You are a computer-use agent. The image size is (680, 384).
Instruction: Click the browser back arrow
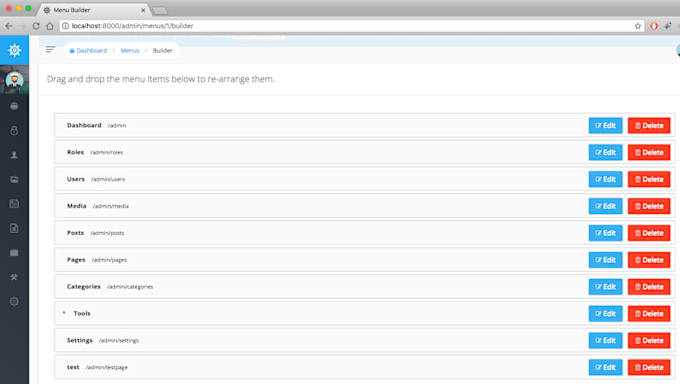tap(9, 26)
